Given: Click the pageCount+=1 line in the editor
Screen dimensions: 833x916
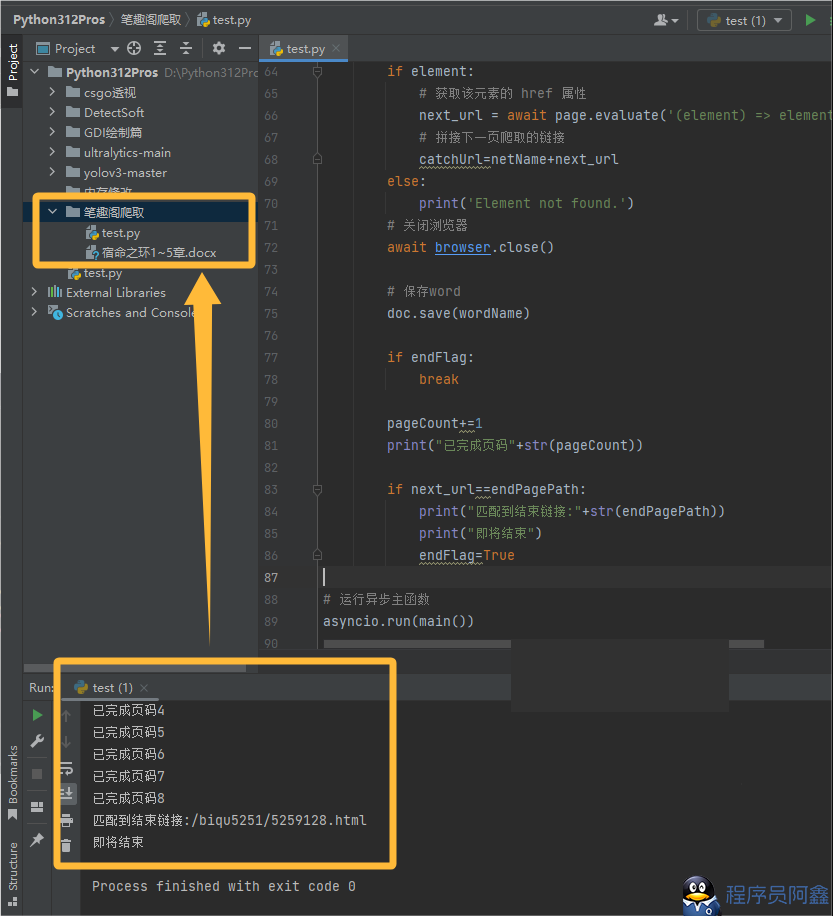Looking at the screenshot, I should tap(435, 424).
